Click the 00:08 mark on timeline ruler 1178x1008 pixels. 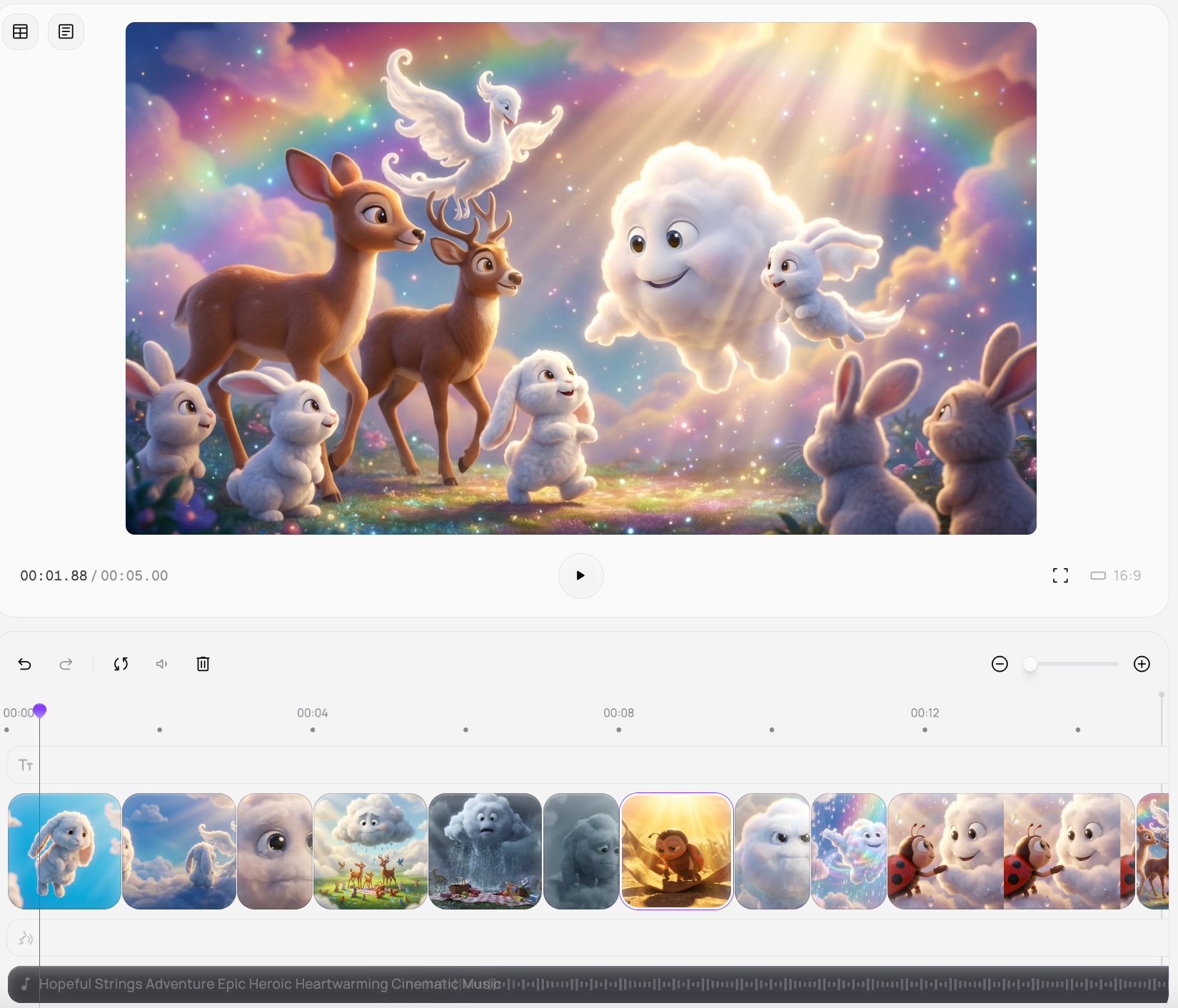tap(618, 714)
